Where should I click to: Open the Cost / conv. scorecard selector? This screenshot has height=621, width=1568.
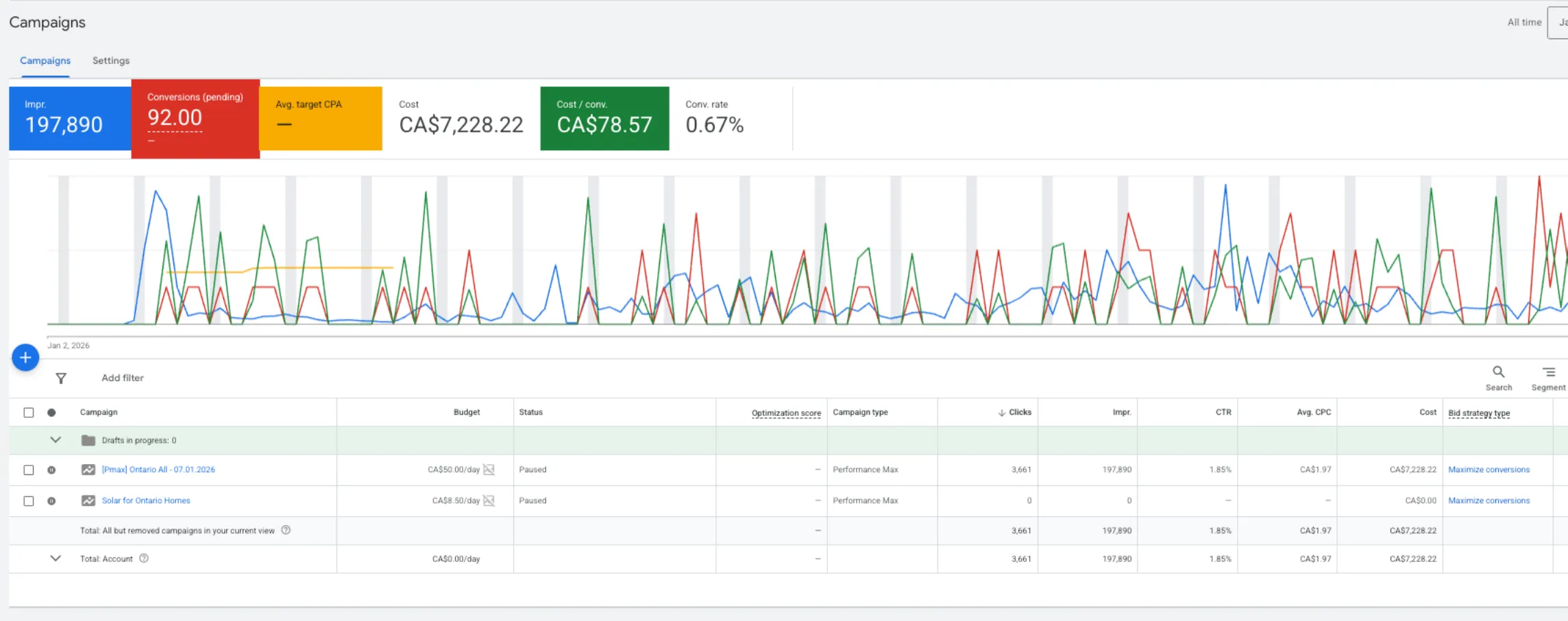tap(604, 118)
